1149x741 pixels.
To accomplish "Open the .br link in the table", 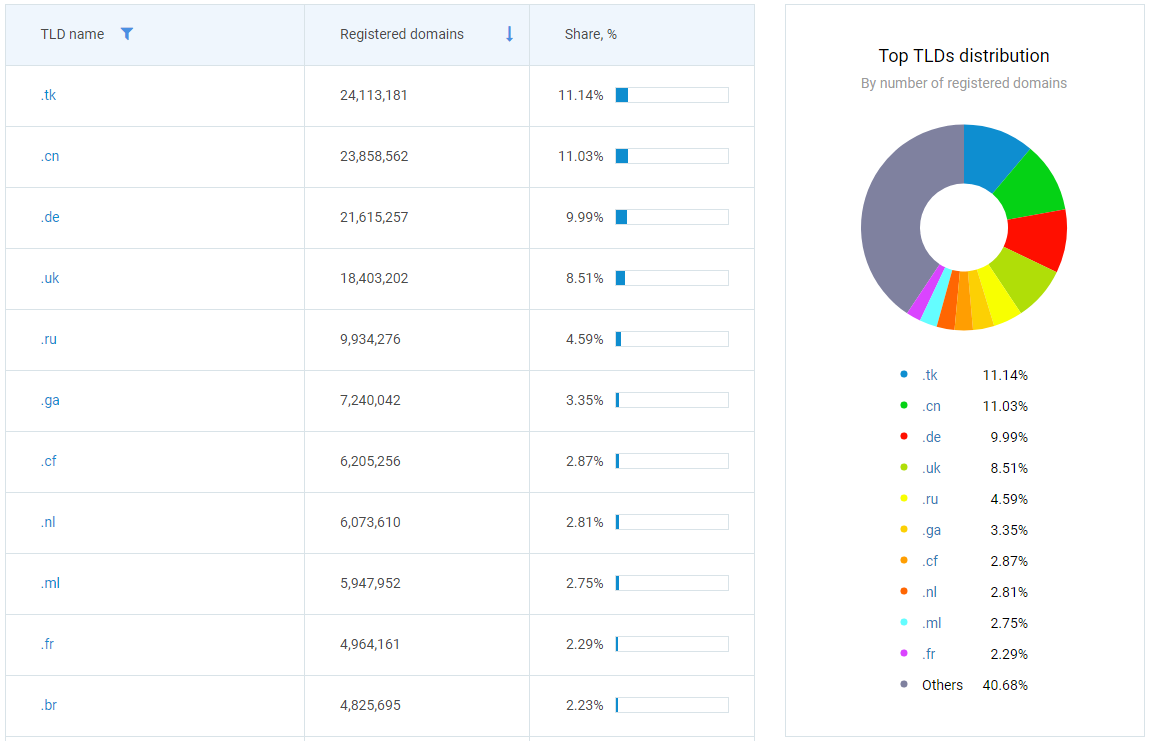I will (x=49, y=705).
